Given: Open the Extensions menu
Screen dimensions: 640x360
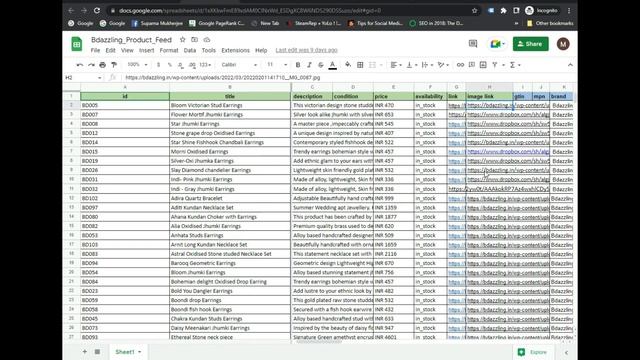Looking at the screenshot, I should [x=236, y=50].
